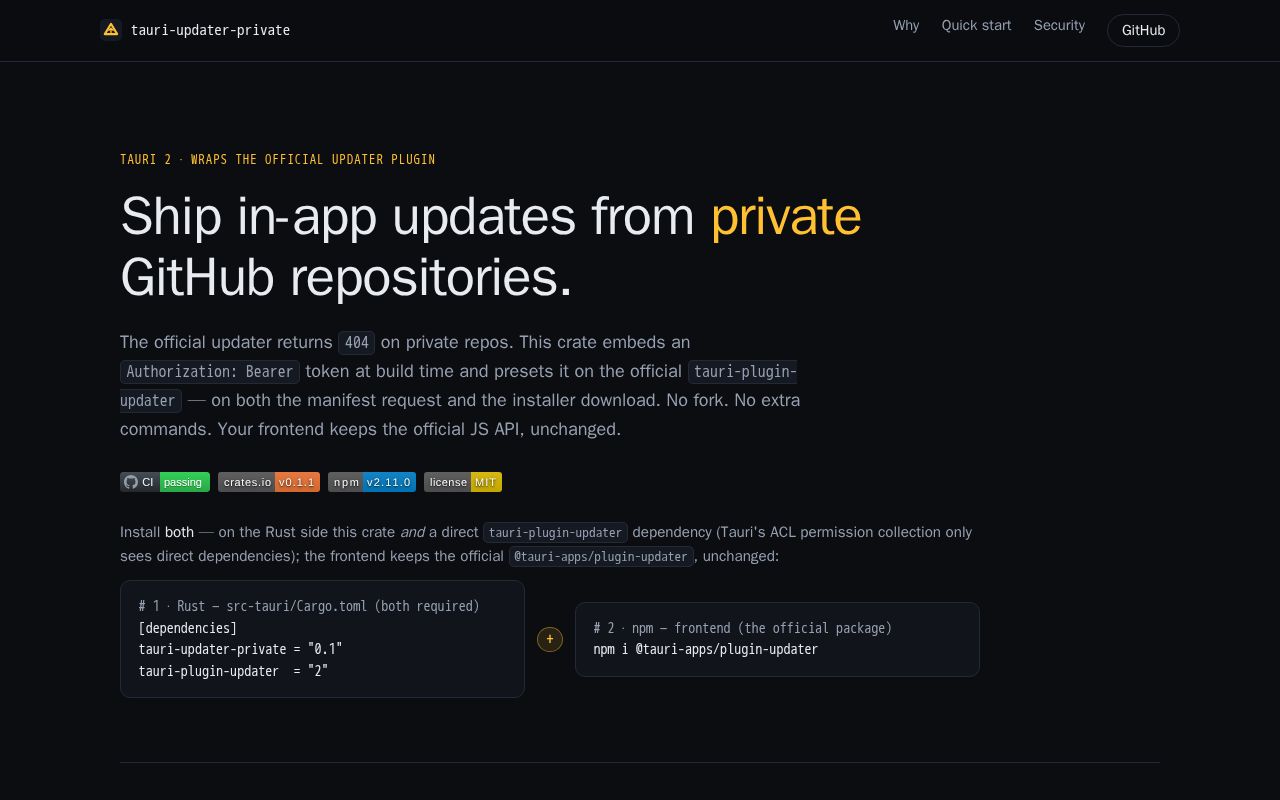
Task: Click the 'tauri-plugin-updater = "2"' code line
Action: [x=234, y=671]
